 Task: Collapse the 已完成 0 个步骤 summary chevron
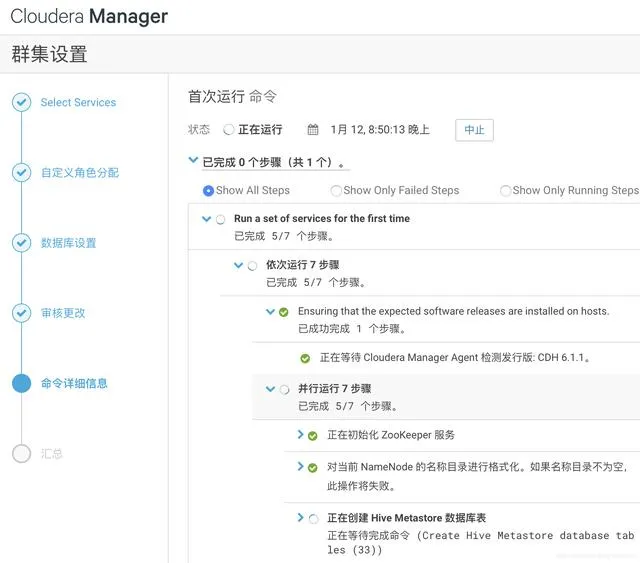pyautogui.click(x=193, y=160)
